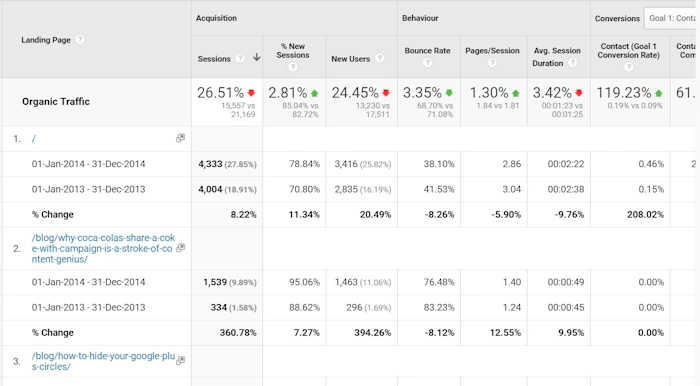Click the Pages/Session help icon
The image size is (700, 386).
[492, 62]
